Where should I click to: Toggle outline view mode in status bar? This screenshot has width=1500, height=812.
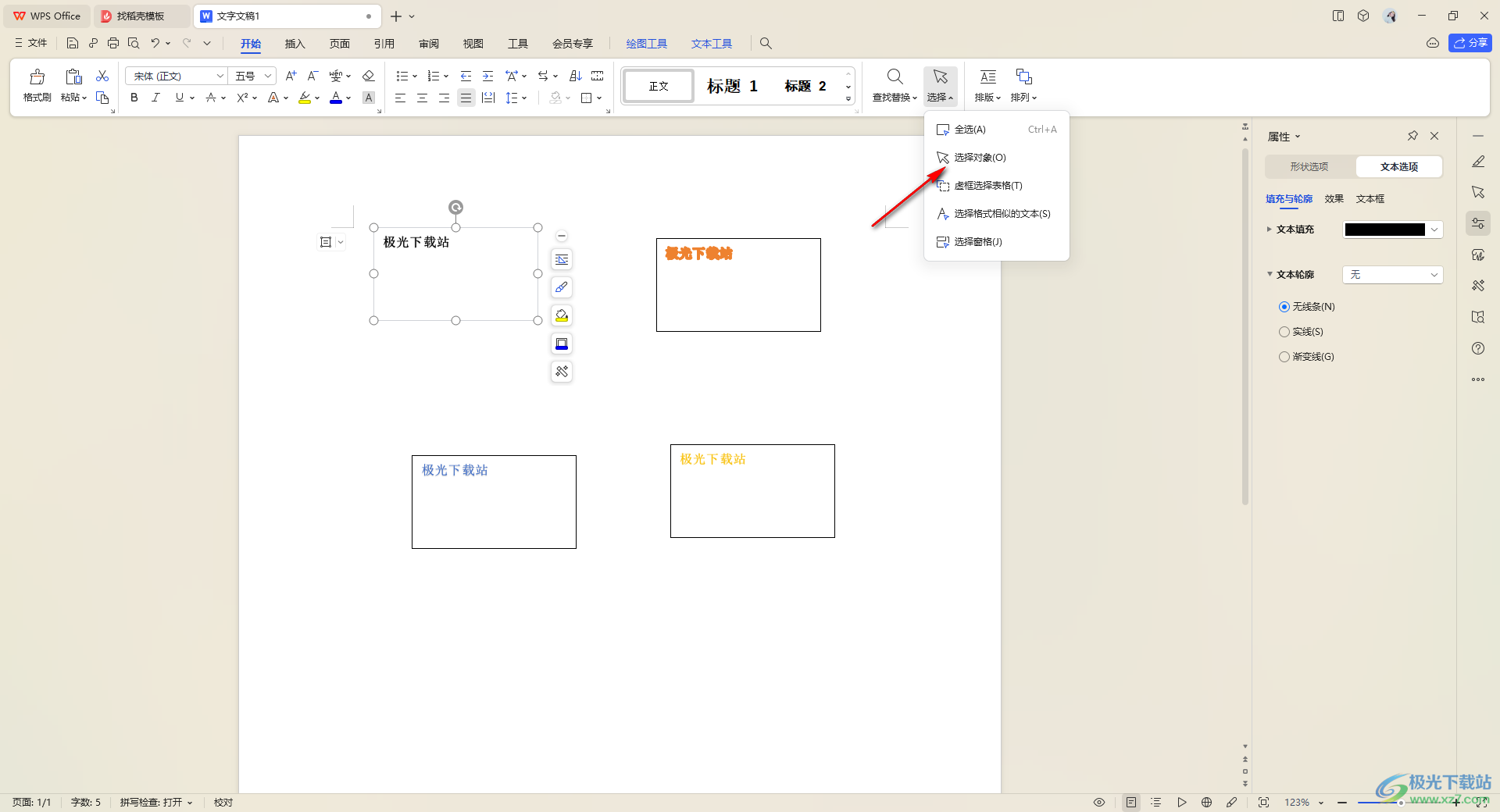(1156, 802)
